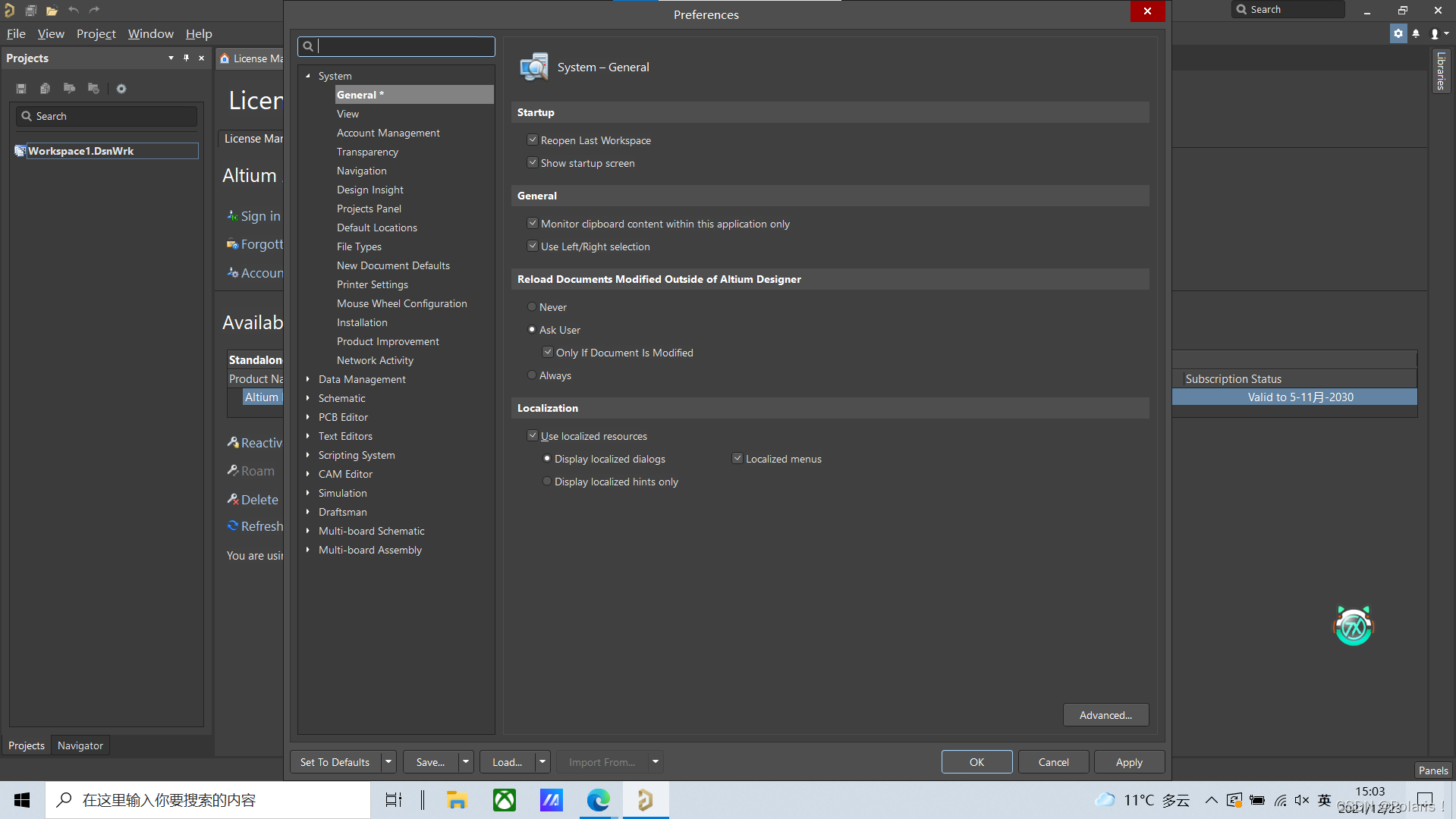Open Projects panel settings gear
The height and width of the screenshot is (819, 1456).
121,89
